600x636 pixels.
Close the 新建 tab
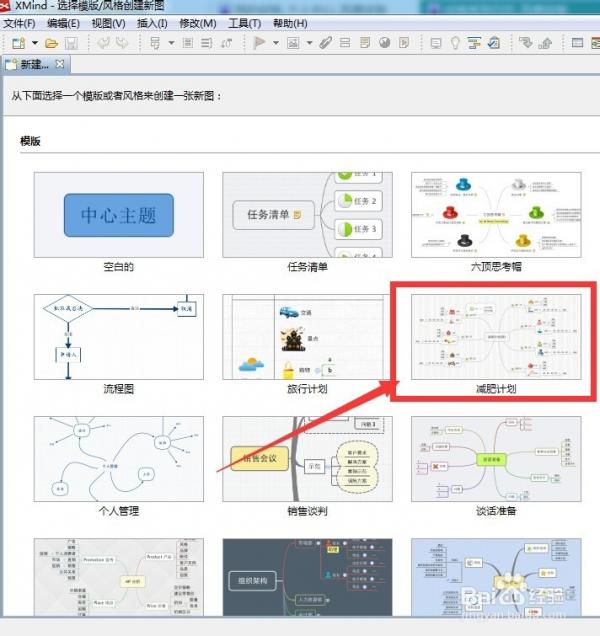60,64
